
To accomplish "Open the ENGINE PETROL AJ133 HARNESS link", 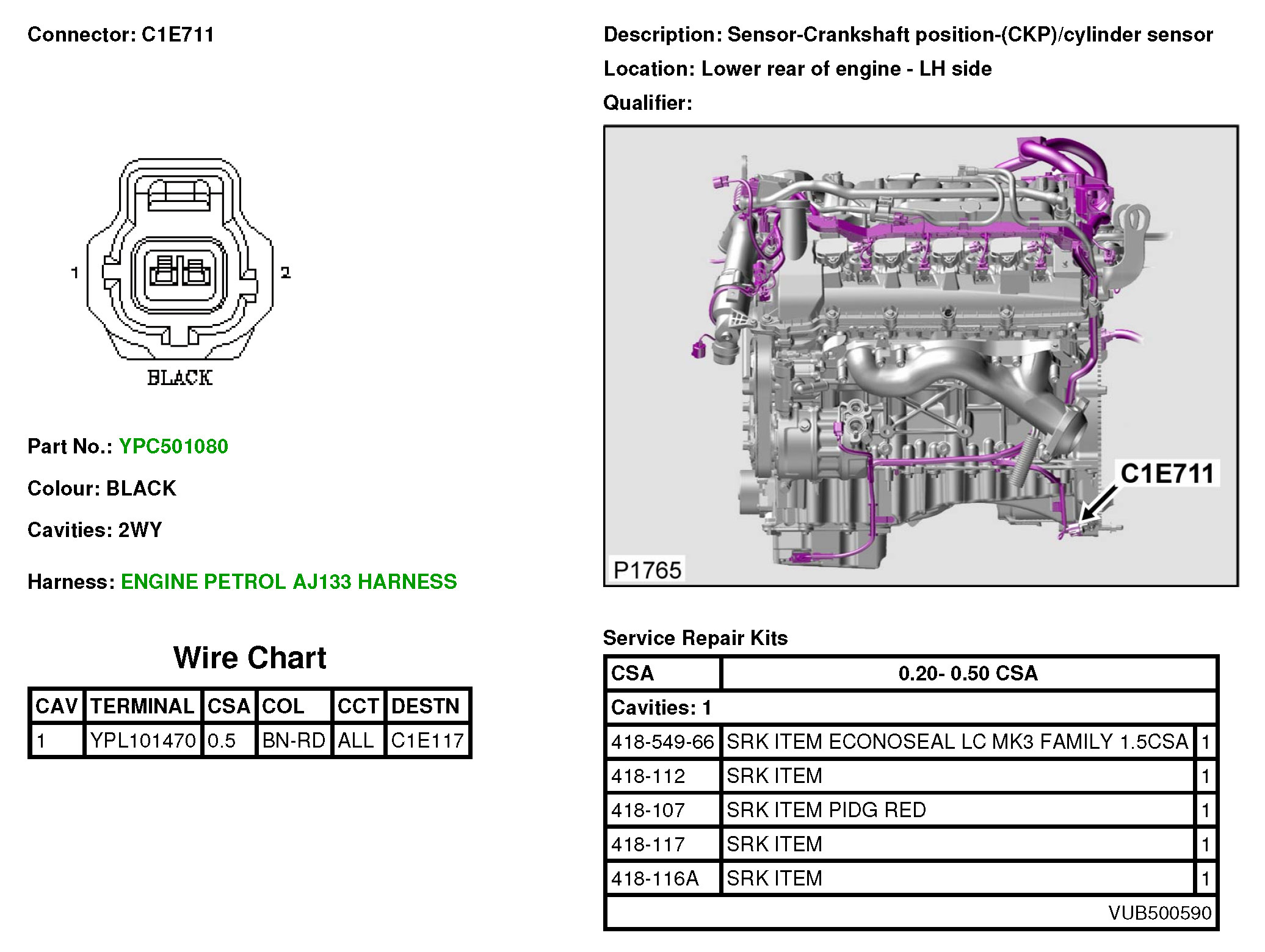I will 288,582.
